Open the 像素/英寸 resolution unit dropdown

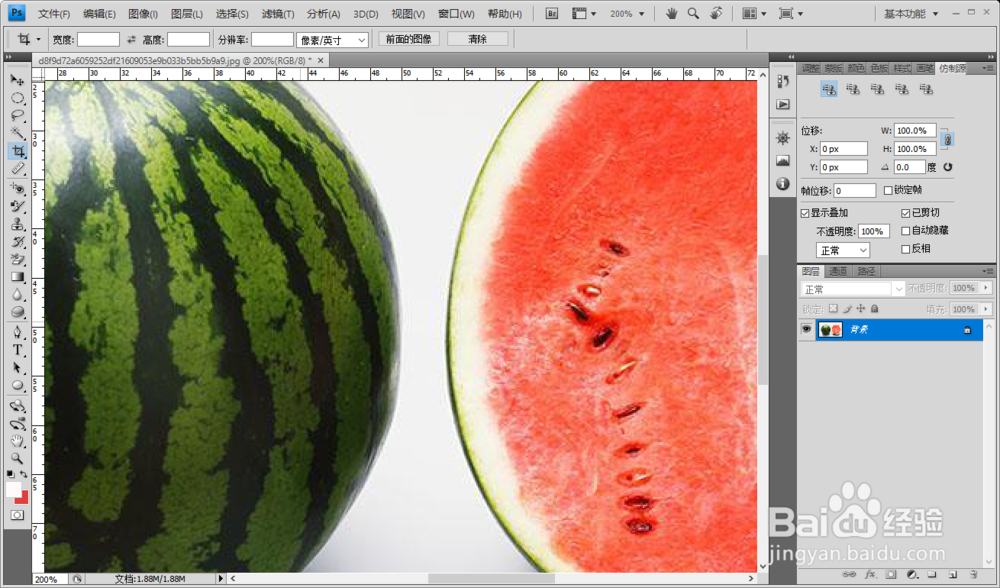coord(332,40)
